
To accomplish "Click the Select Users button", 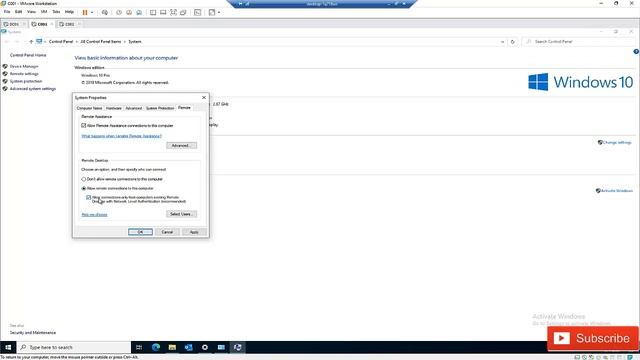I will [181, 214].
